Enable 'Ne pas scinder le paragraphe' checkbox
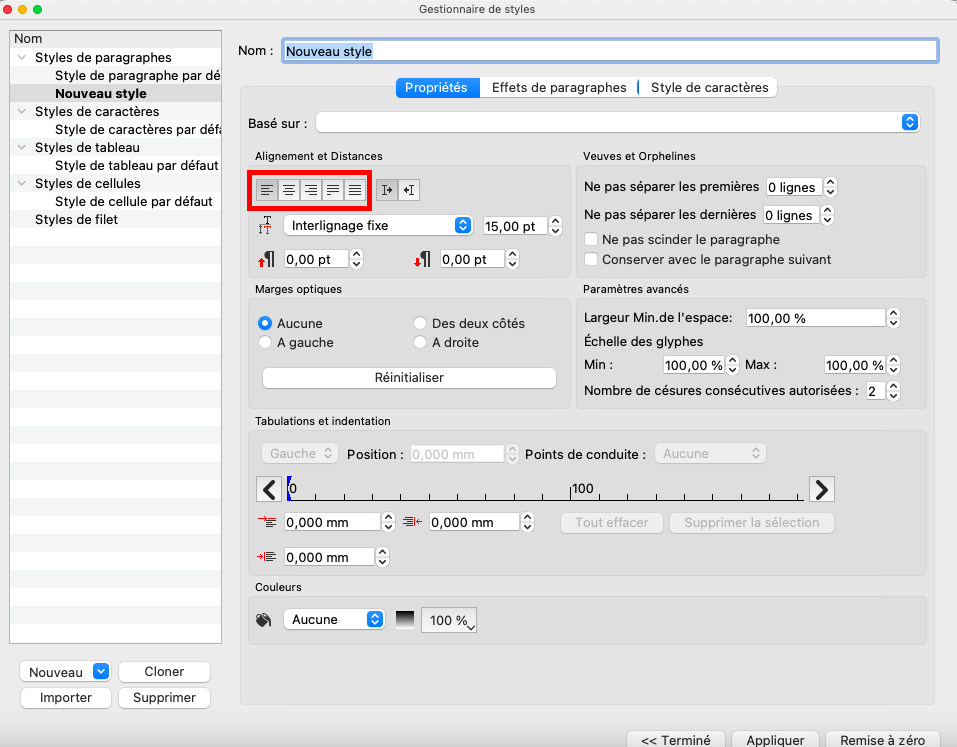The width and height of the screenshot is (957, 747). point(592,240)
